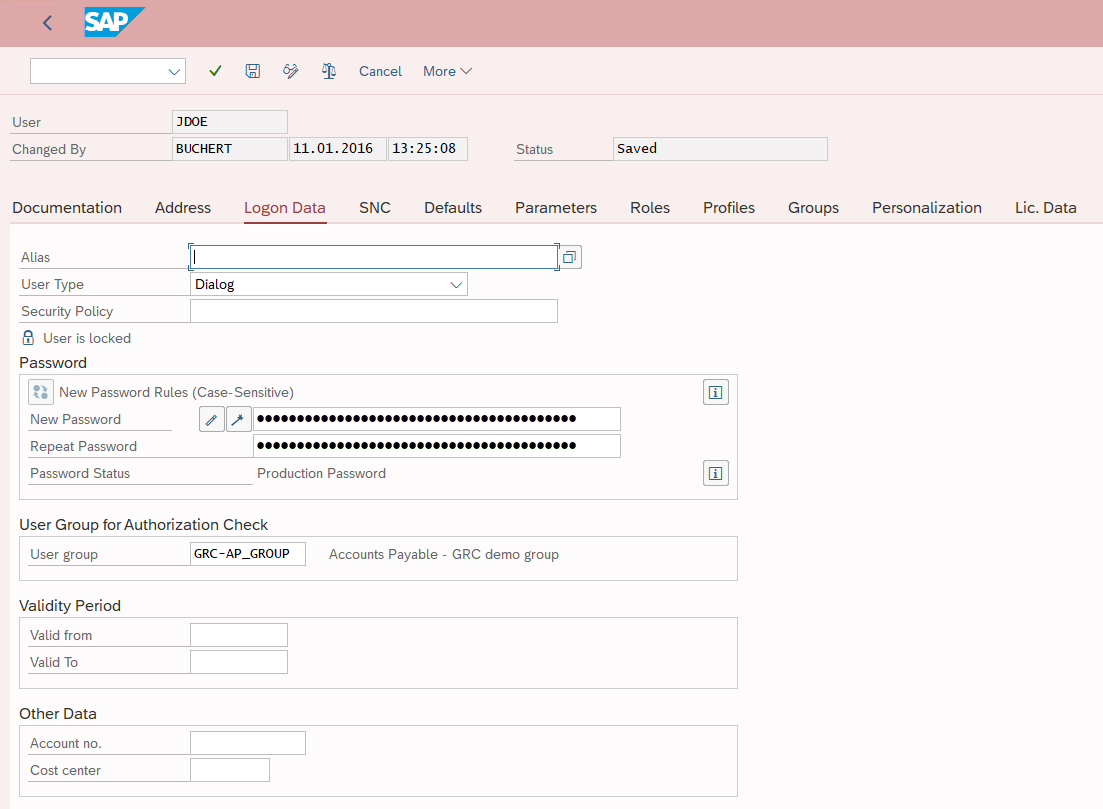Generate password with the wizard wand icon
Viewport: 1103px width, 809px height.
238,419
